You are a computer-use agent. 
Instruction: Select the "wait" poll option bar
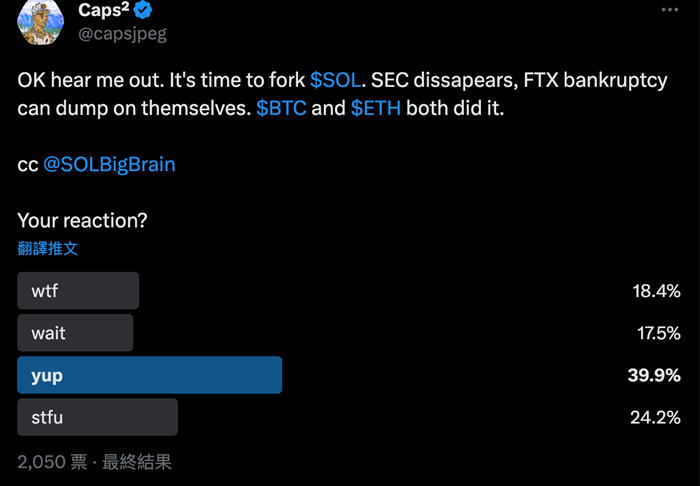click(x=75, y=333)
